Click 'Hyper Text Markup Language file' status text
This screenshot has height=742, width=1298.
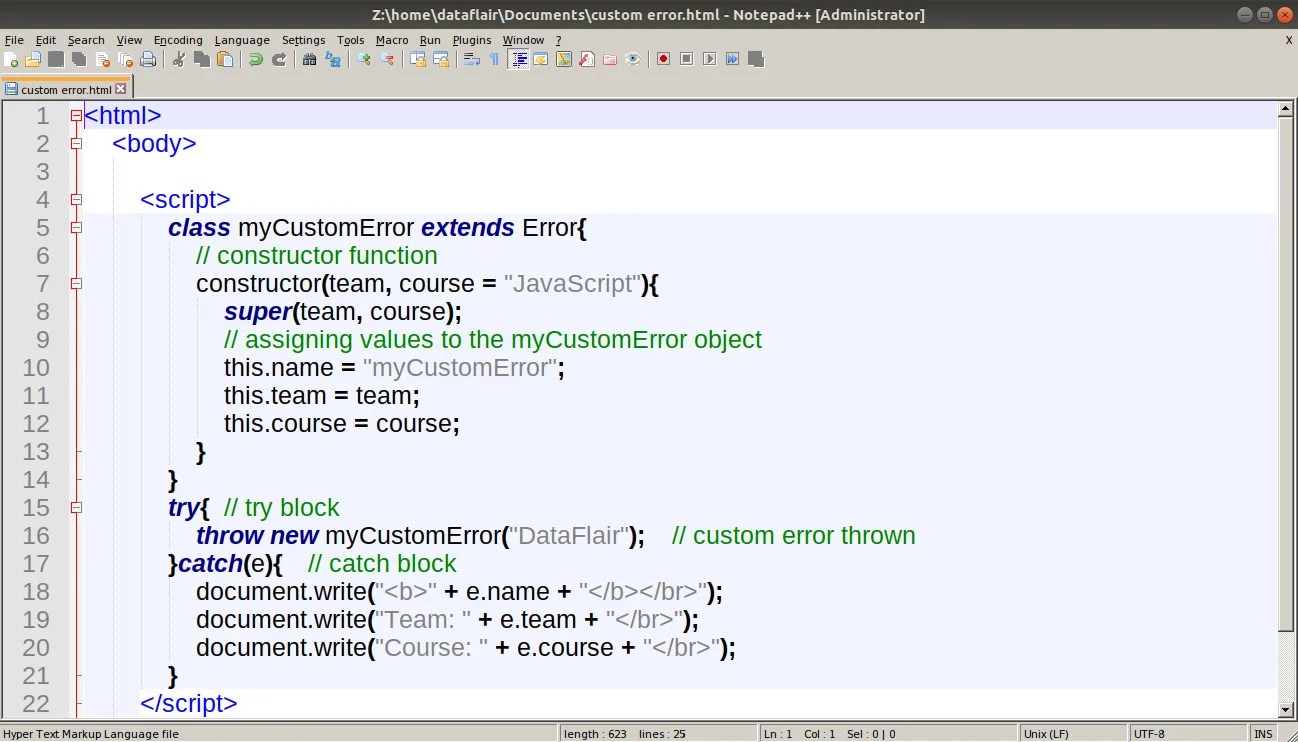click(x=91, y=734)
